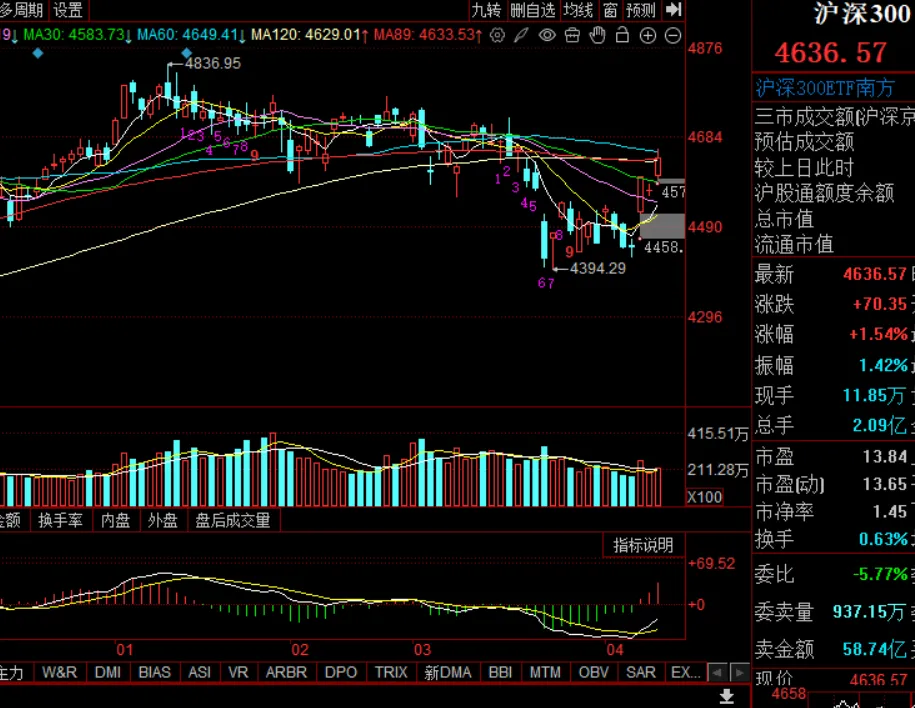Zoom out with the minus circle icon
The width and height of the screenshot is (915, 708).
click(673, 36)
